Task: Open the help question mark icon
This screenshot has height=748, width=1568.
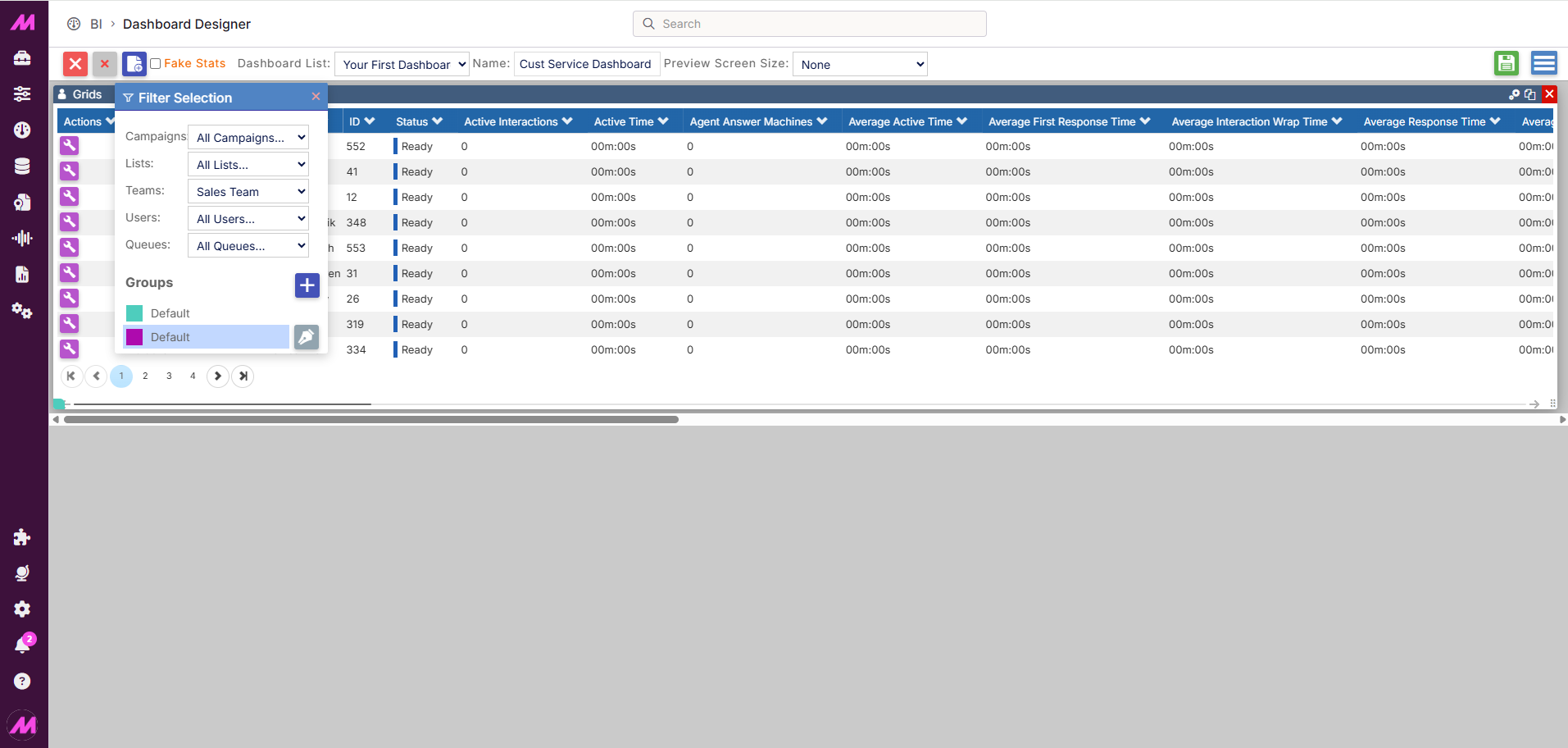Action: [x=22, y=681]
